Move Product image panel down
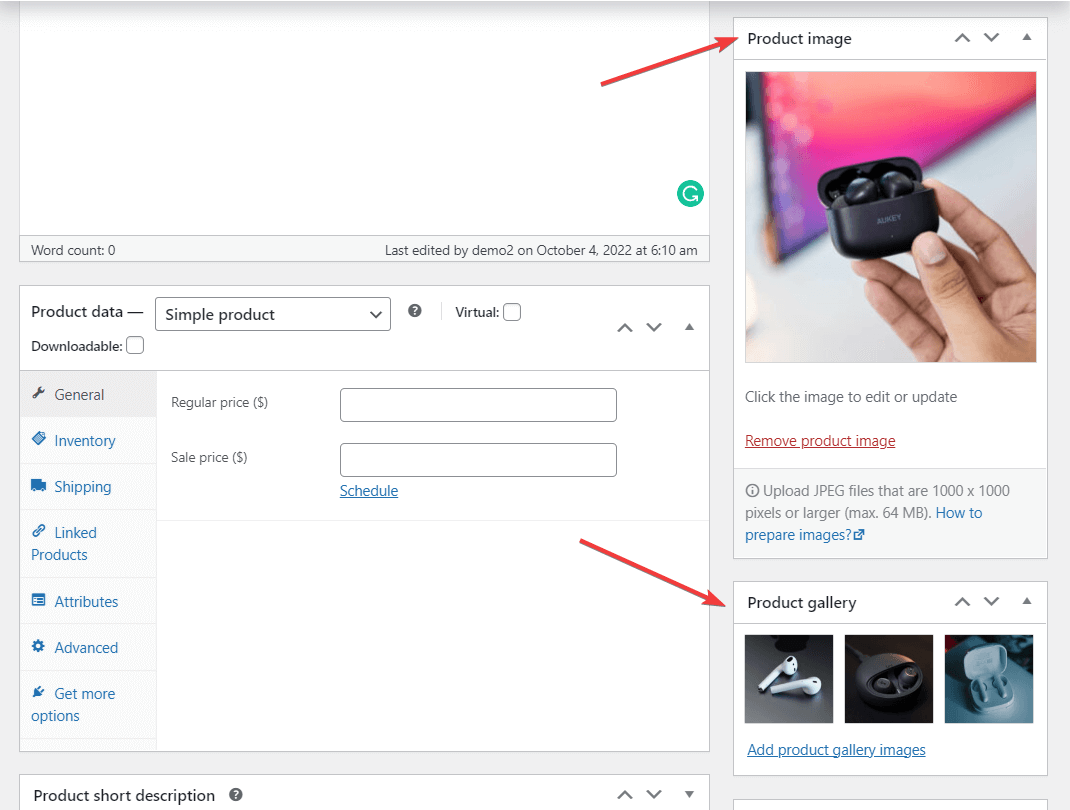This screenshot has height=810, width=1070. (x=992, y=38)
